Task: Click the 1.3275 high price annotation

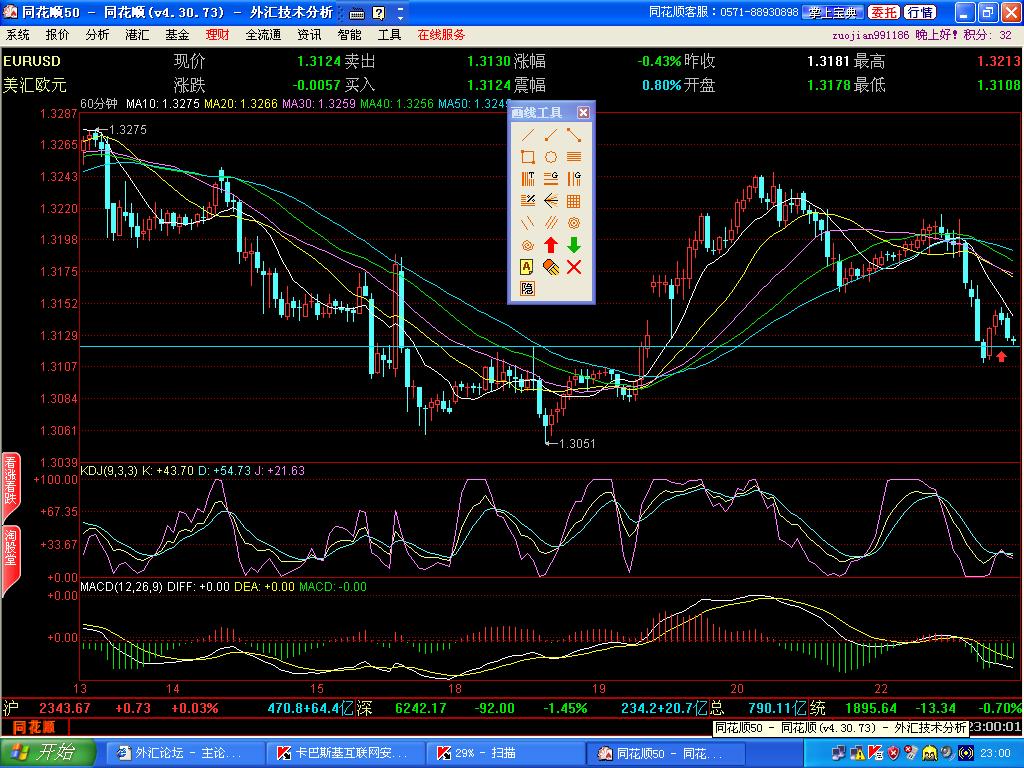Action: 128,129
